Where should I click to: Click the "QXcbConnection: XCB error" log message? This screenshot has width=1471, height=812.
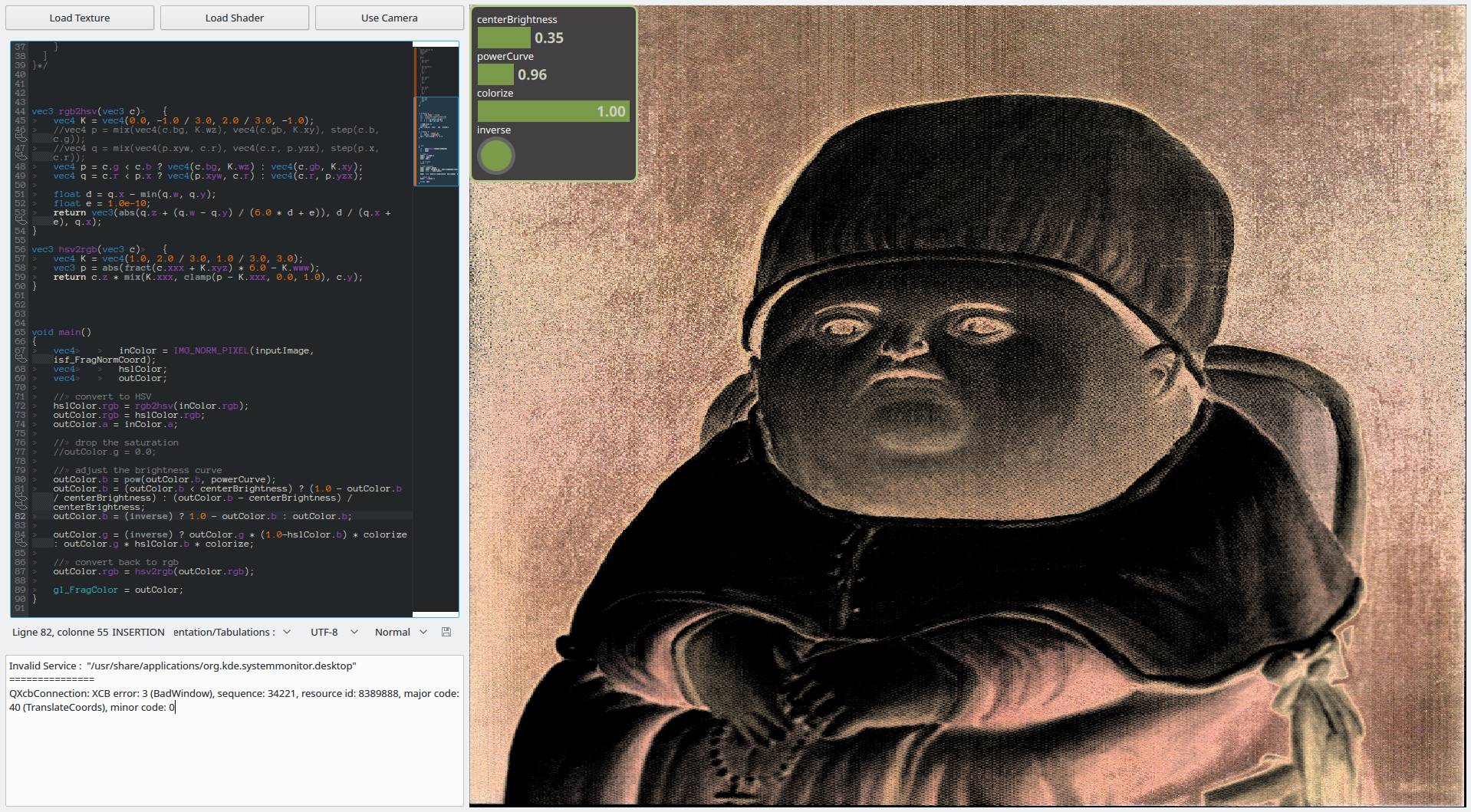tap(234, 700)
